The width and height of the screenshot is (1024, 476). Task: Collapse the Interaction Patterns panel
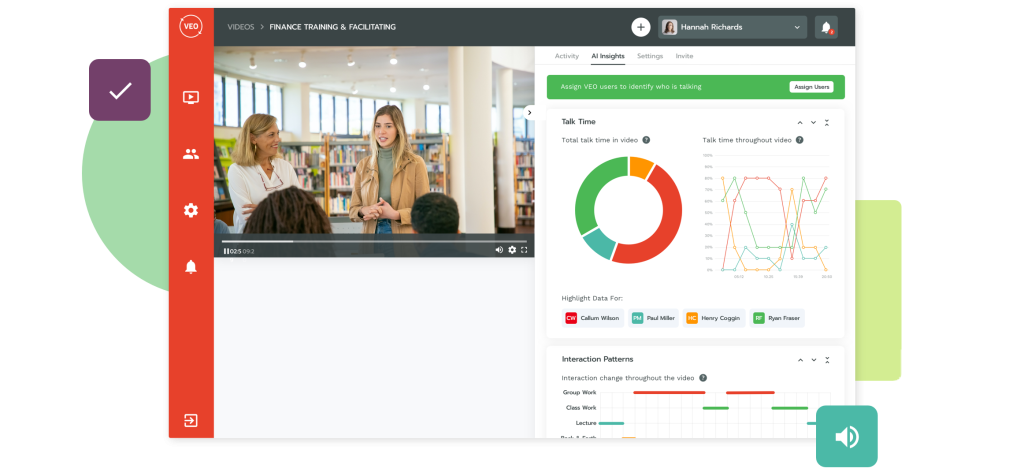coord(827,360)
